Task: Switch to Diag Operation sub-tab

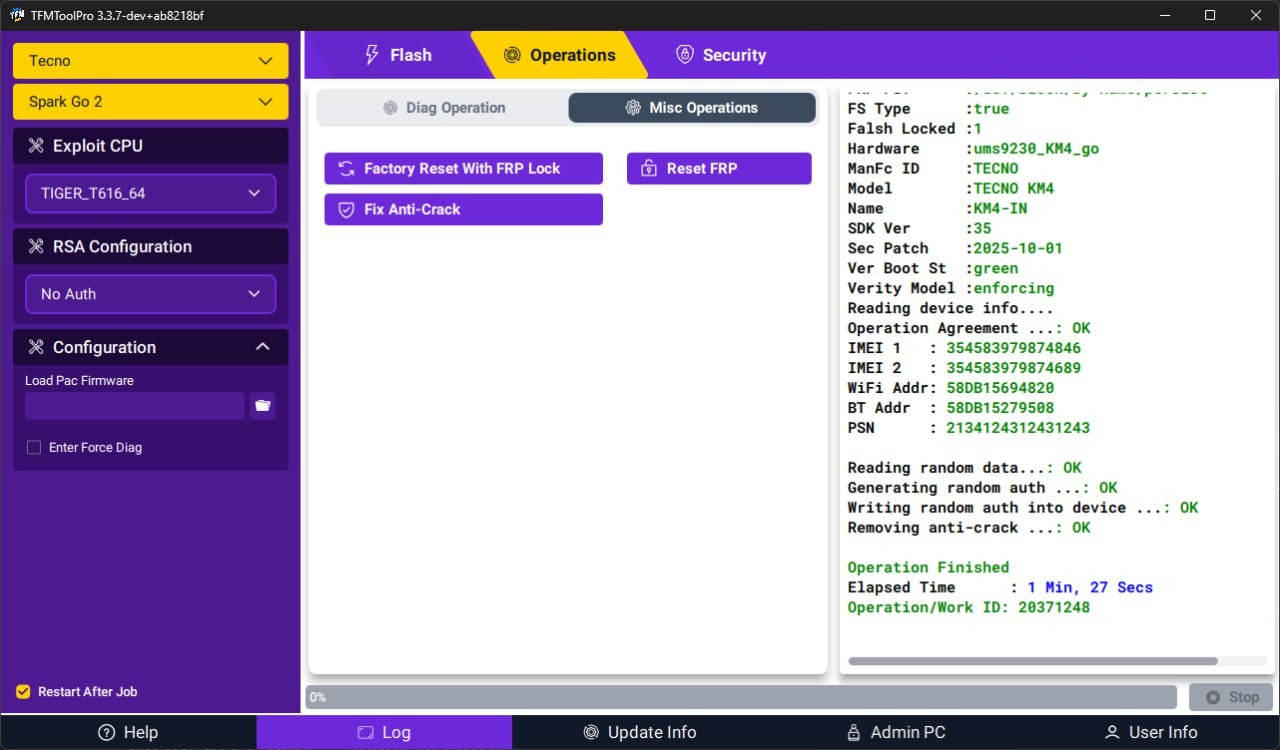Action: pyautogui.click(x=444, y=108)
